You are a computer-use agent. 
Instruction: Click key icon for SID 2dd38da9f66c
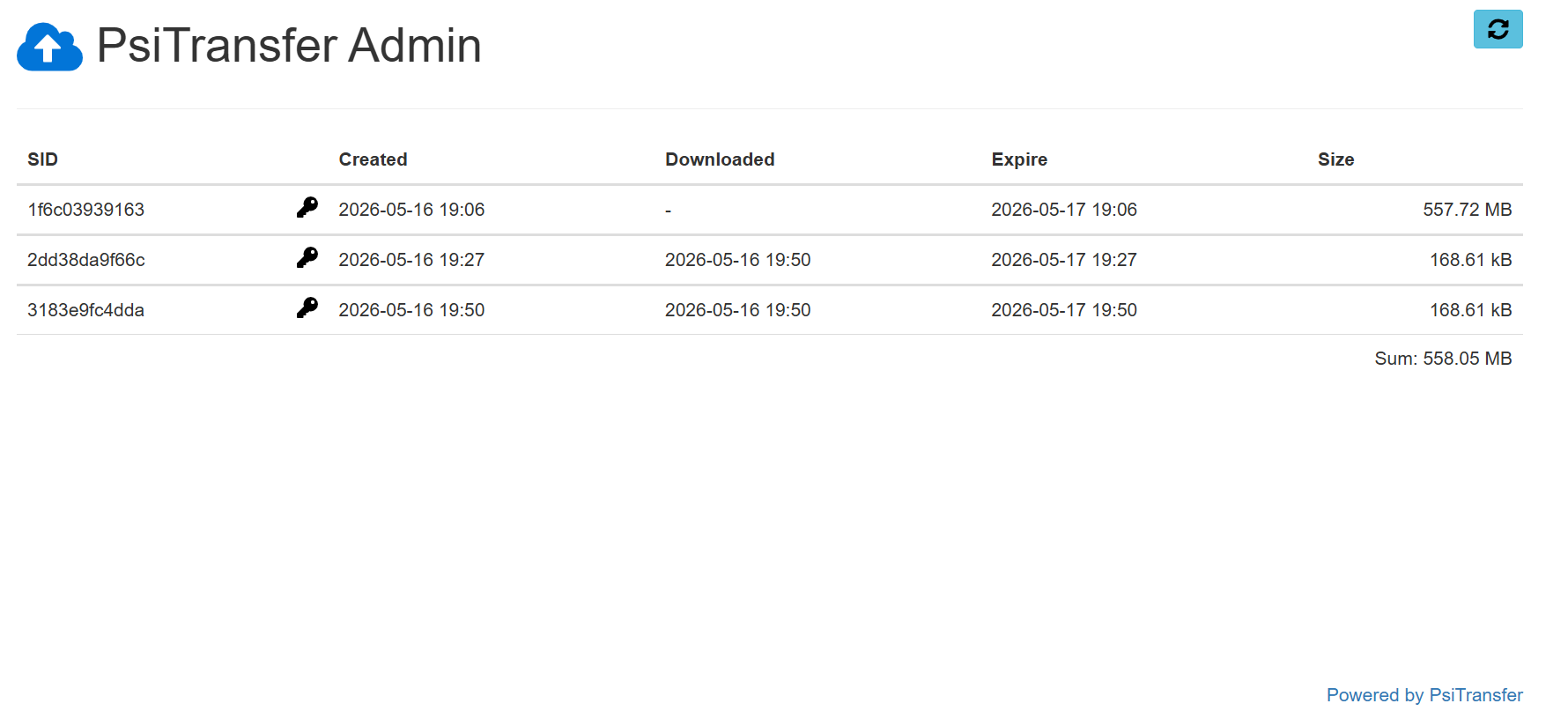(x=307, y=257)
